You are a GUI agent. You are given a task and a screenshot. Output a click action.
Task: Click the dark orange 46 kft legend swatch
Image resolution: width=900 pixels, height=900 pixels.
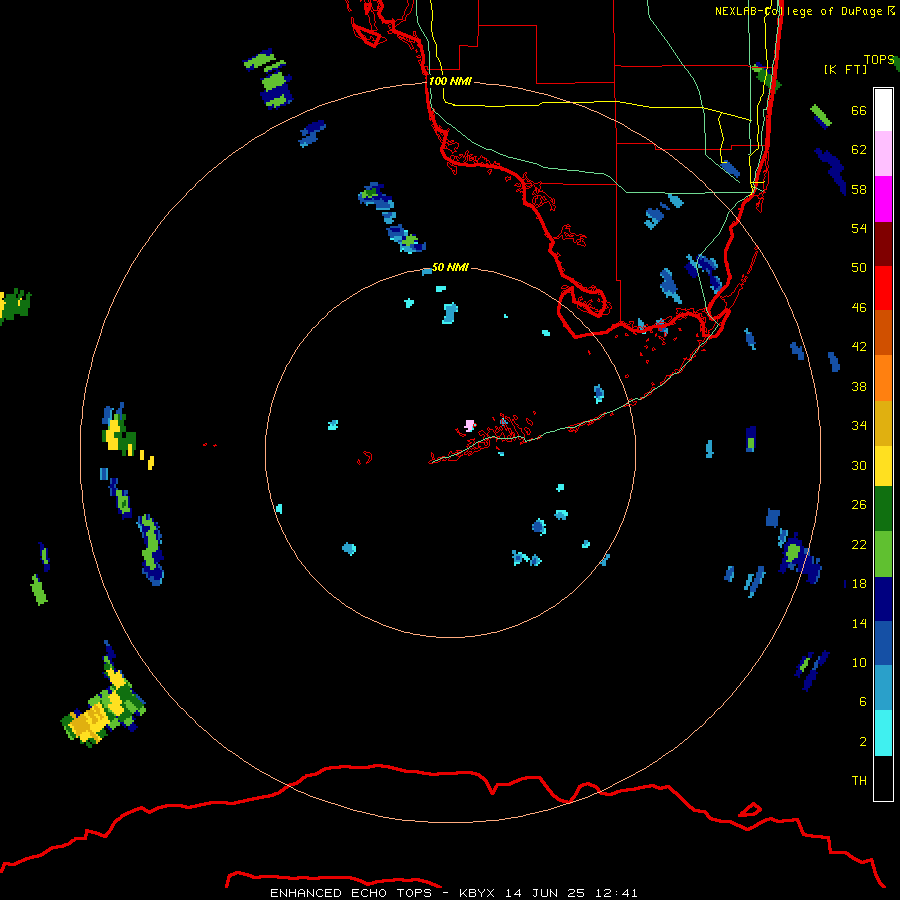pos(883,333)
